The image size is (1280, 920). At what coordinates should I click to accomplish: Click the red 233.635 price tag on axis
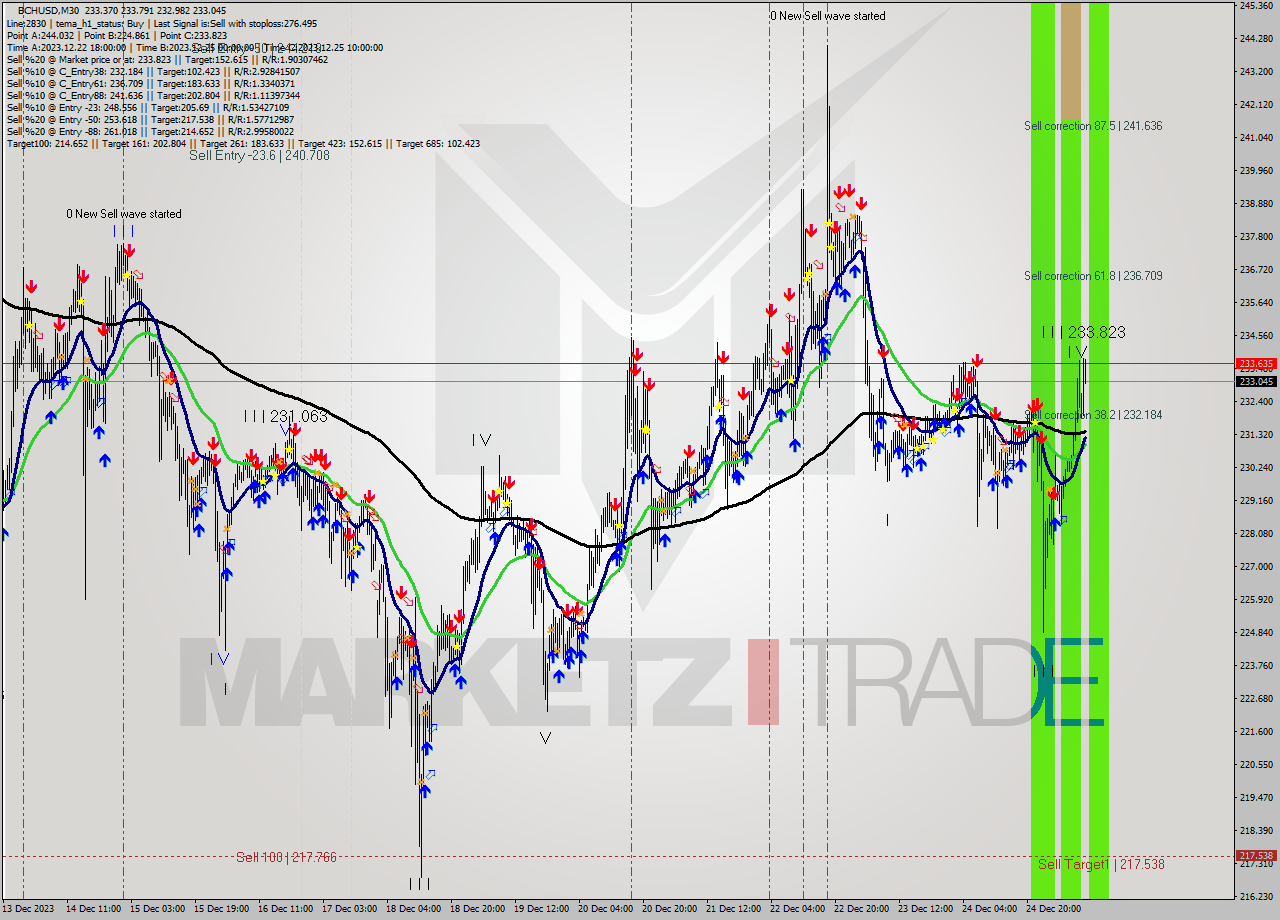tap(1257, 364)
